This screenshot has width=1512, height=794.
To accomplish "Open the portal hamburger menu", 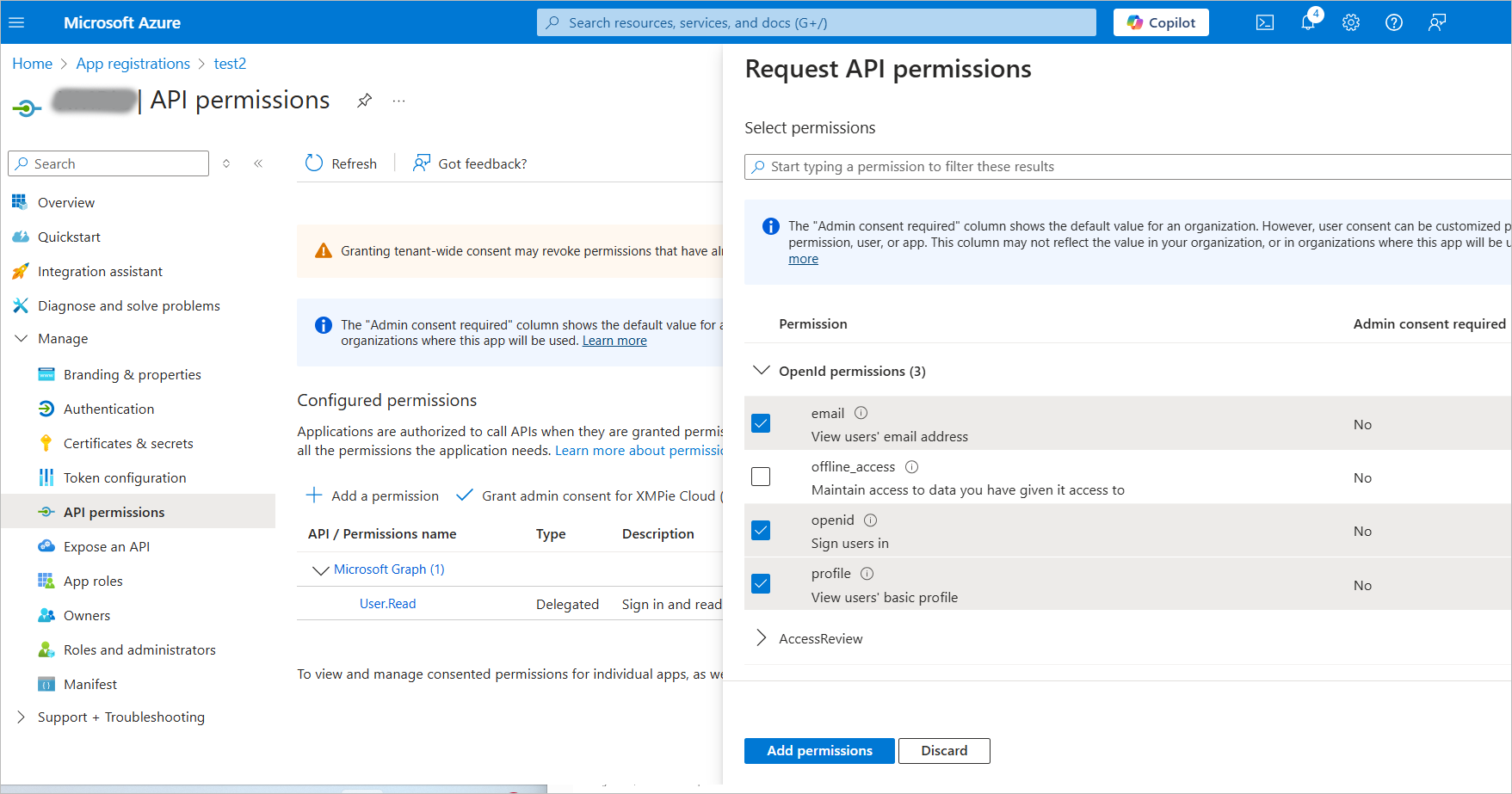I will pyautogui.click(x=16, y=22).
